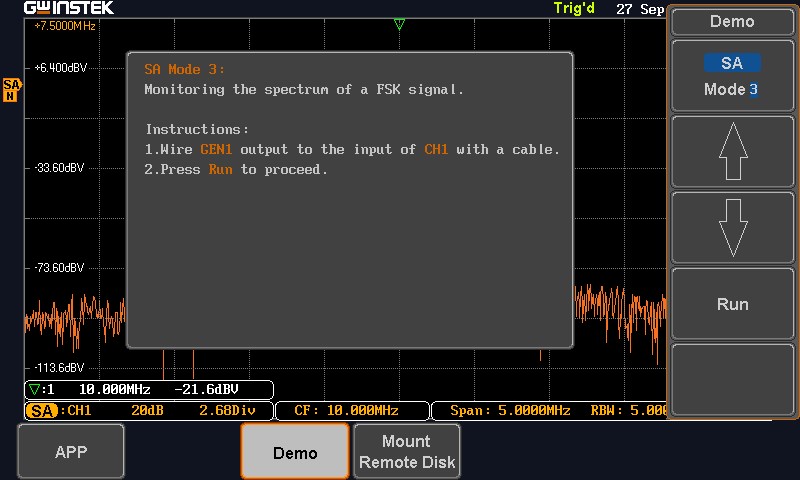Viewport: 800px width, 480px height.
Task: Click the orange SA badge in status bar
Action: (42, 410)
